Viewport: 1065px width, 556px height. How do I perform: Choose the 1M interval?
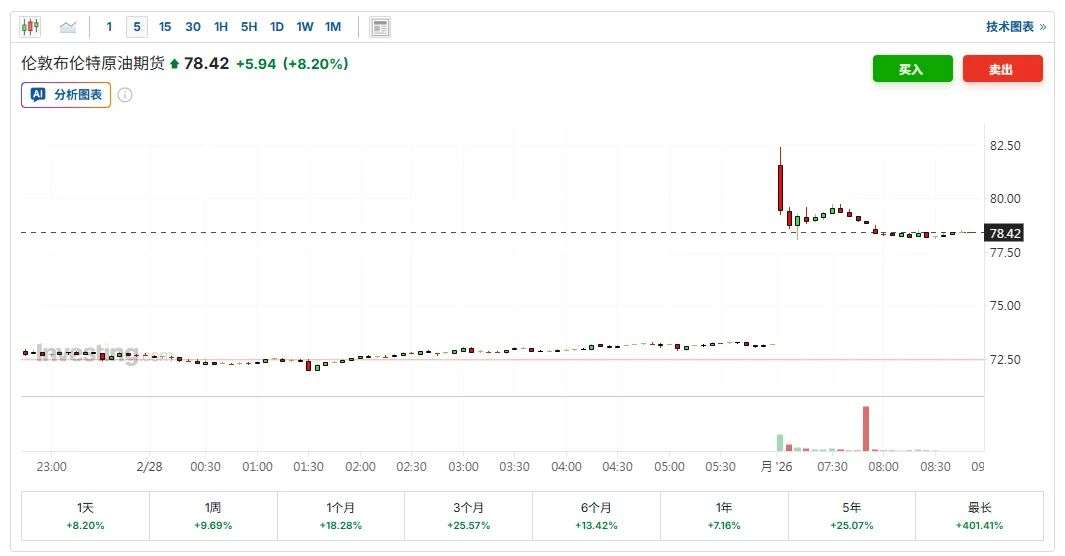333,27
